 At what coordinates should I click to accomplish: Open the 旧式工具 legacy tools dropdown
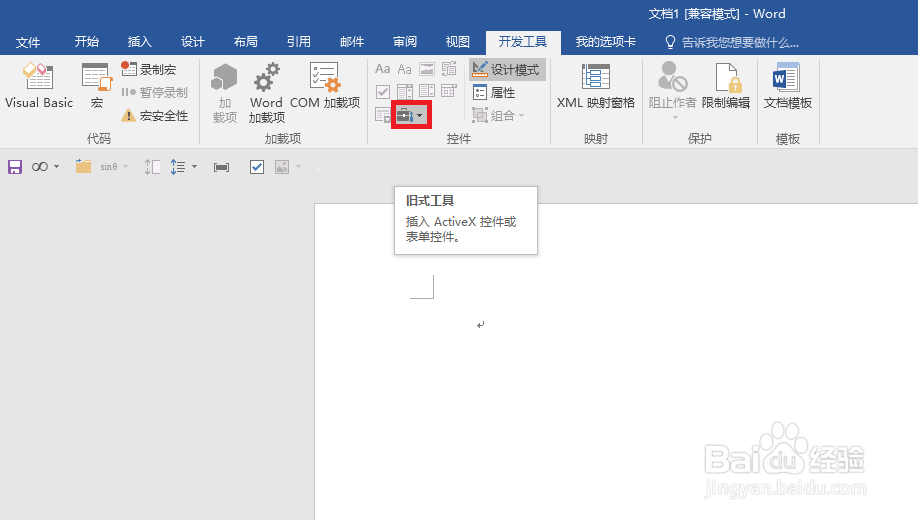(x=411, y=115)
